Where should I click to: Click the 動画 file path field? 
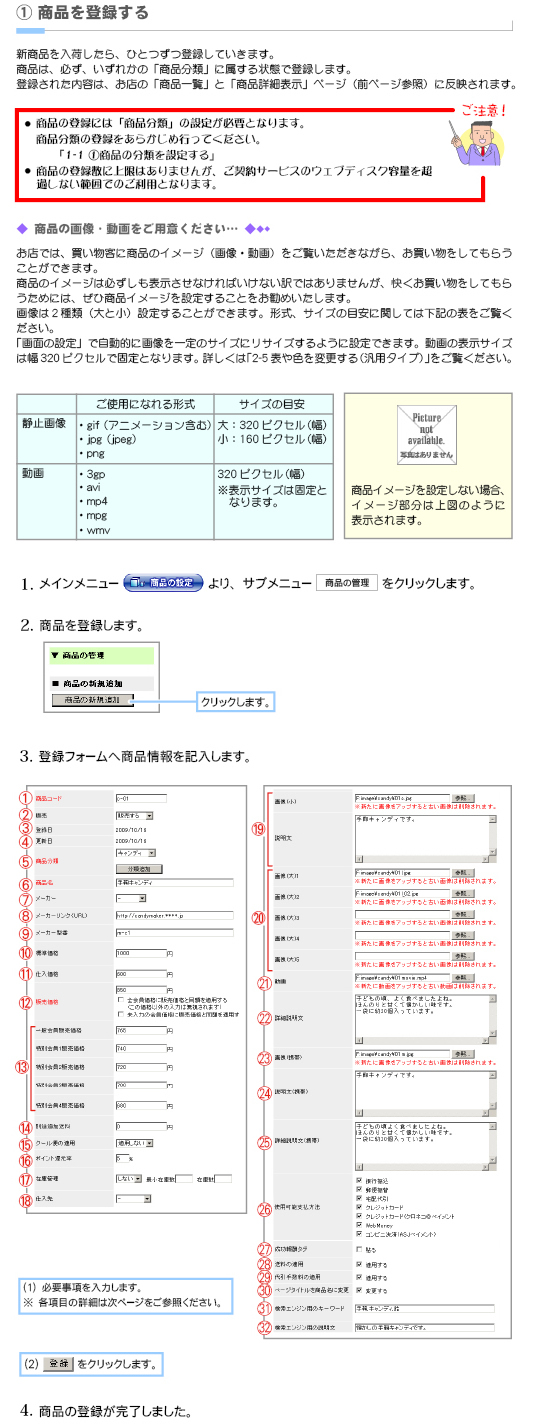(x=403, y=977)
